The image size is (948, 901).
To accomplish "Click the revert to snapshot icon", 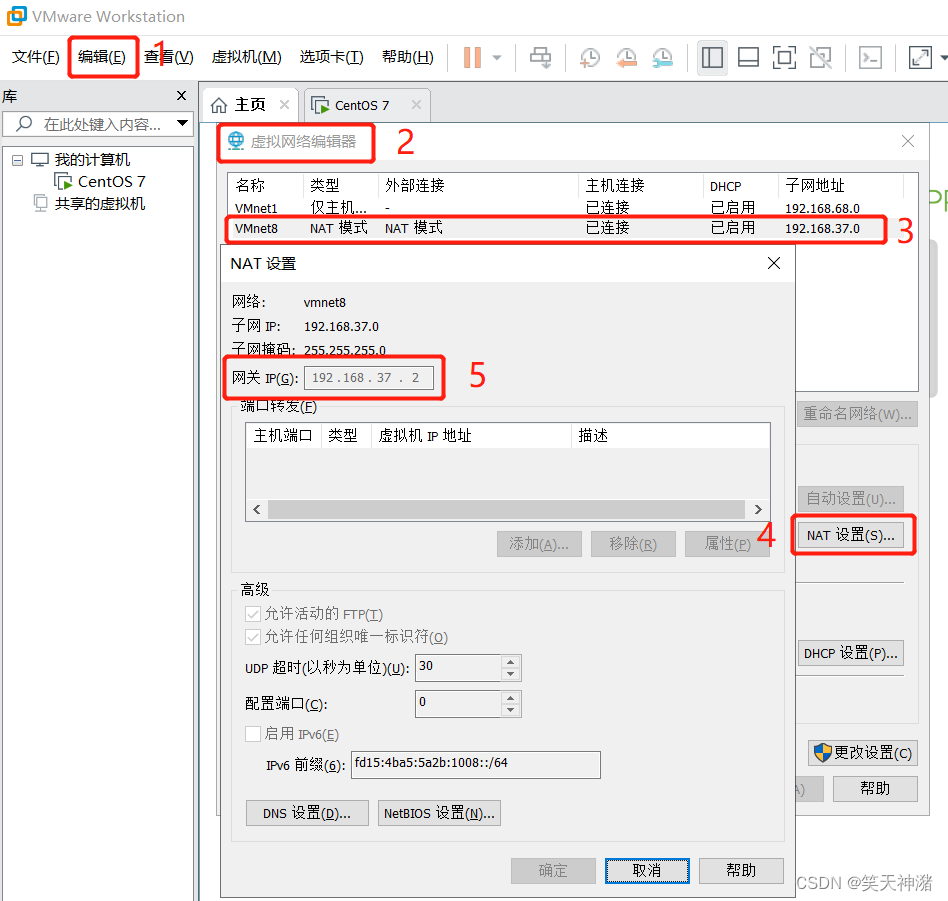I will click(626, 57).
